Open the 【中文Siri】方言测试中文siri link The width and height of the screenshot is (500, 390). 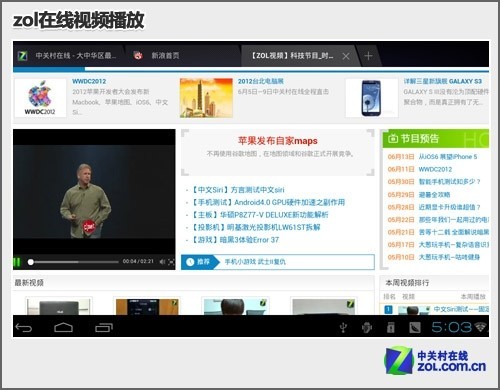click(238, 190)
